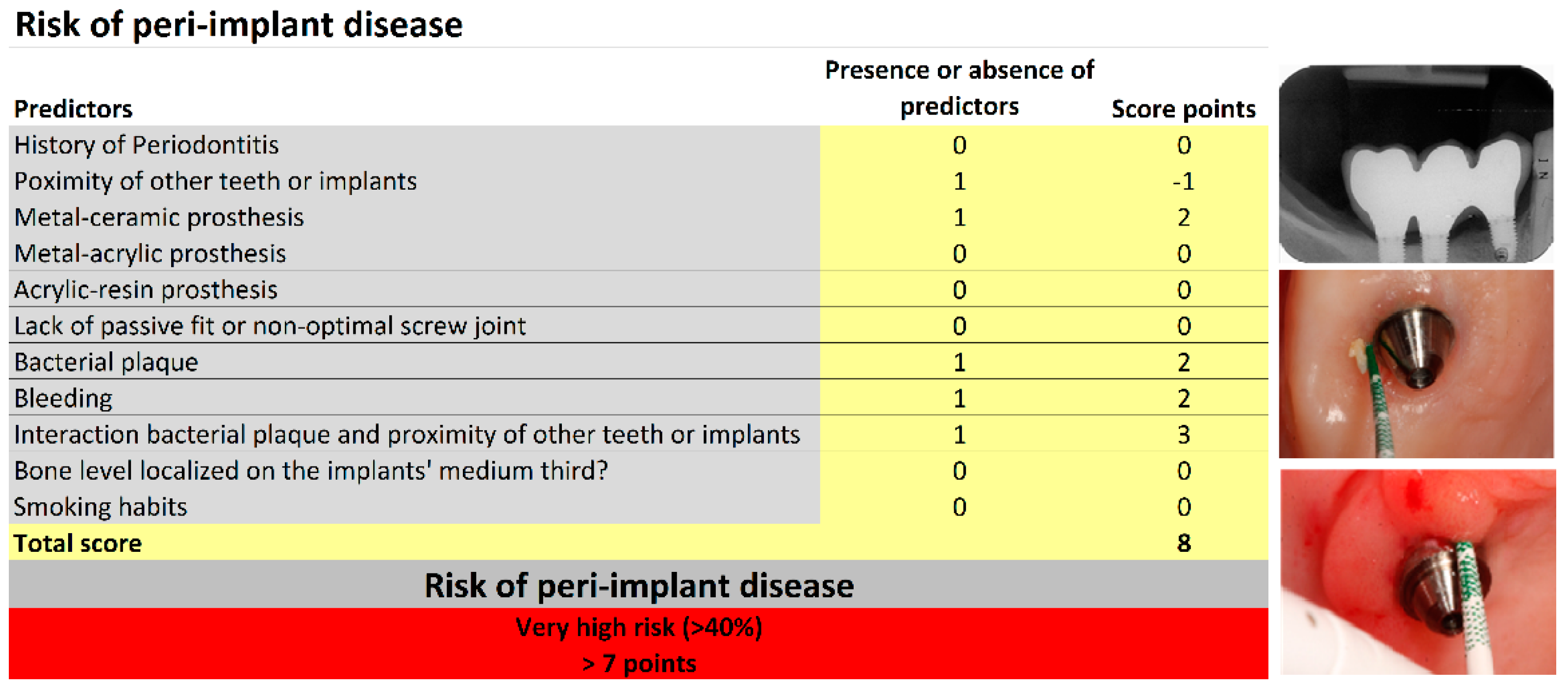Click the score of 3 for interaction row
This screenshot has height=690, width=1568.
click(1183, 435)
